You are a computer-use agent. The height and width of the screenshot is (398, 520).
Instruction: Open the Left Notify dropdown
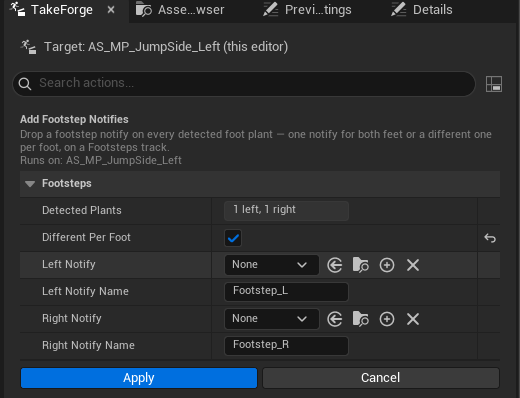(272, 265)
